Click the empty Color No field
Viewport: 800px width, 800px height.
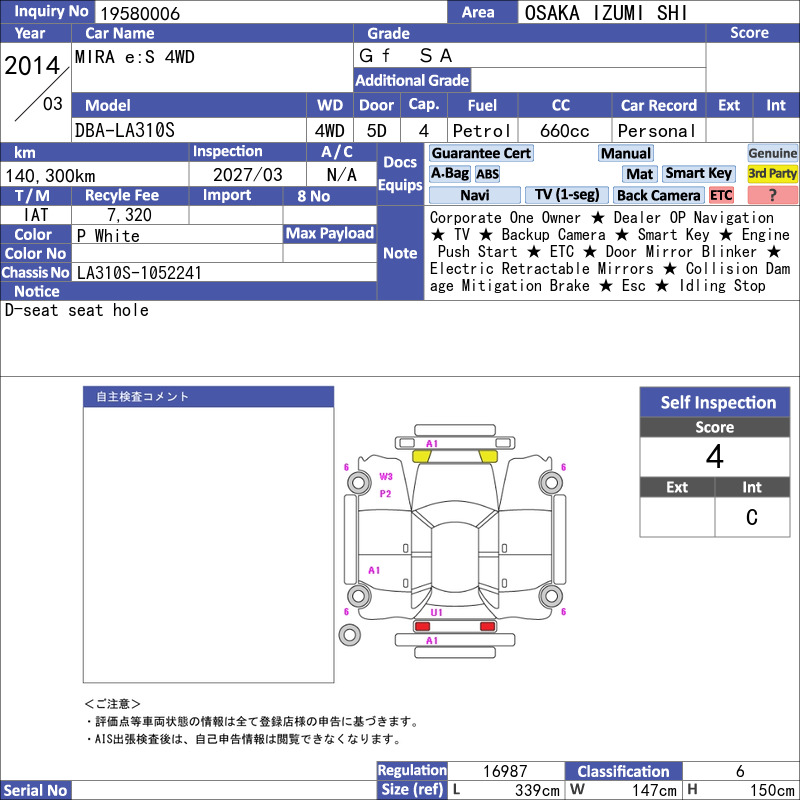(x=177, y=254)
